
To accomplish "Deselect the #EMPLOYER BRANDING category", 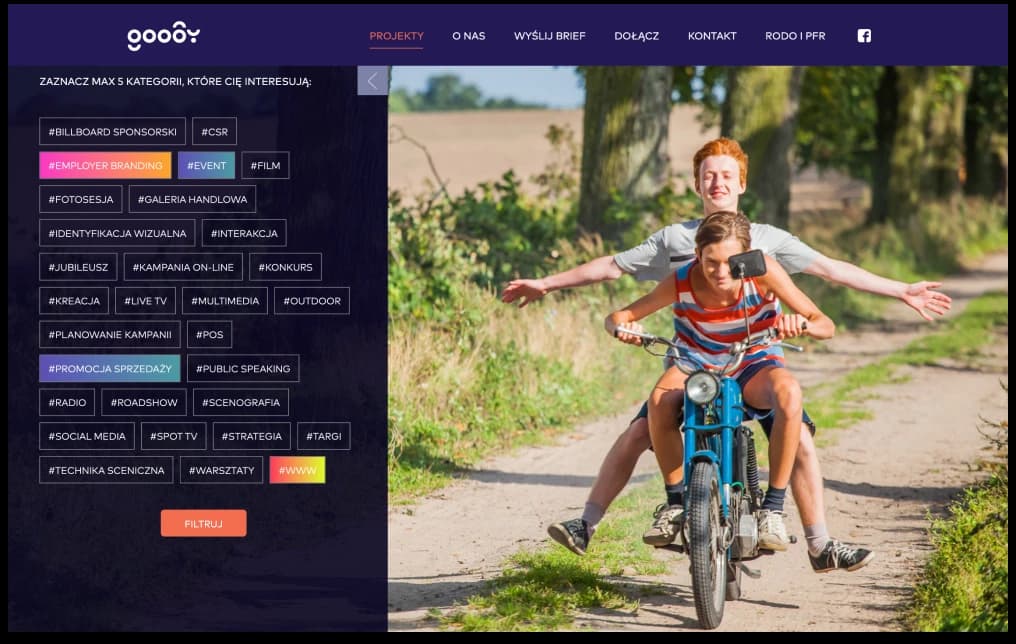I will [104, 165].
